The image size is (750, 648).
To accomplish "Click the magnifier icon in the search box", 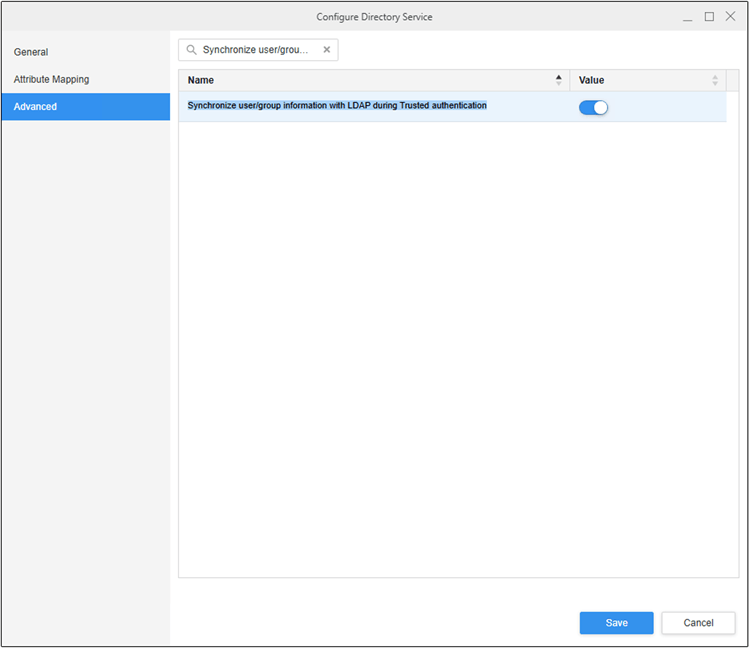I will point(191,50).
